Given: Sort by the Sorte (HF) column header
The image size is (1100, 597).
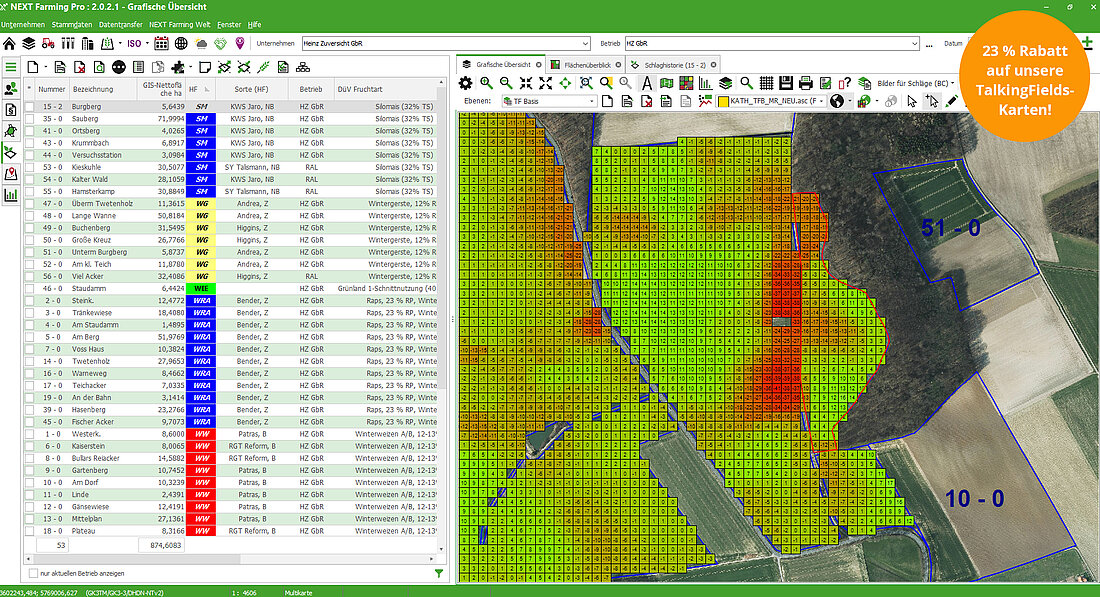Looking at the screenshot, I should click(251, 89).
